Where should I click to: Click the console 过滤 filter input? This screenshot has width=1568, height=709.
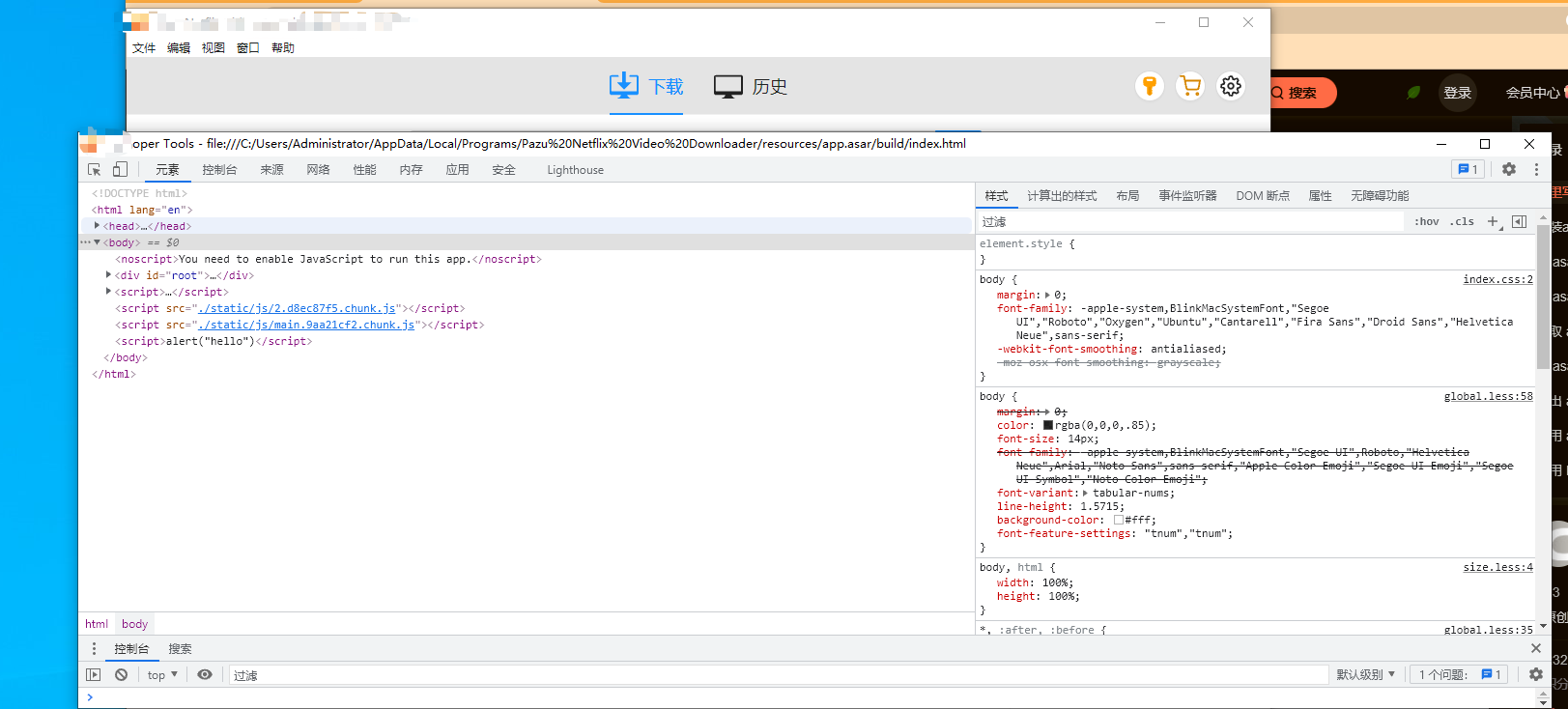778,674
